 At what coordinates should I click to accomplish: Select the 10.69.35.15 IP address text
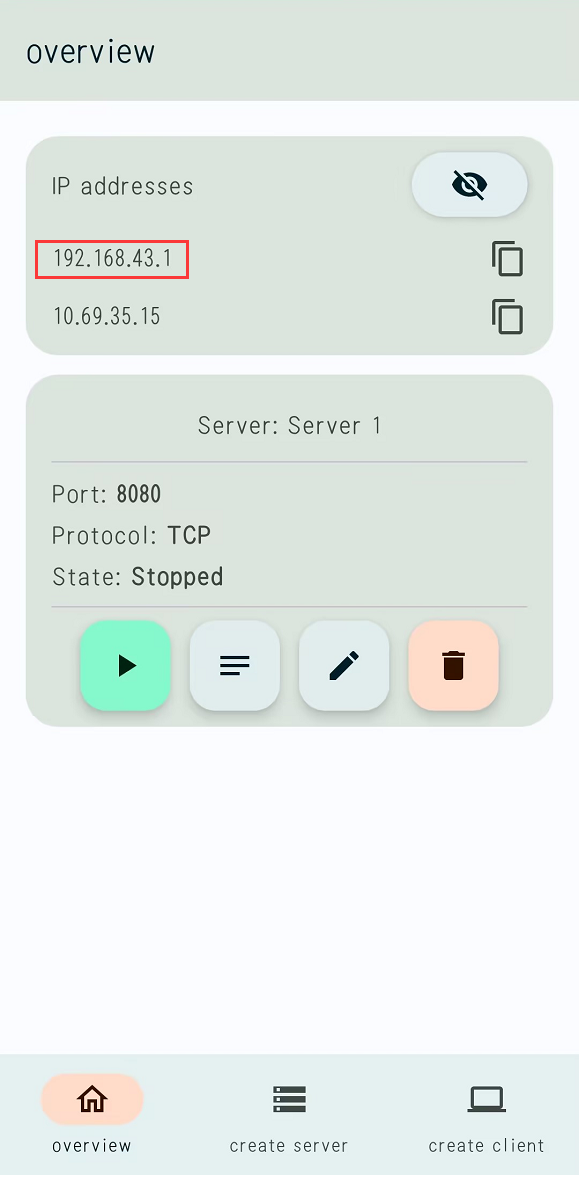pos(107,316)
